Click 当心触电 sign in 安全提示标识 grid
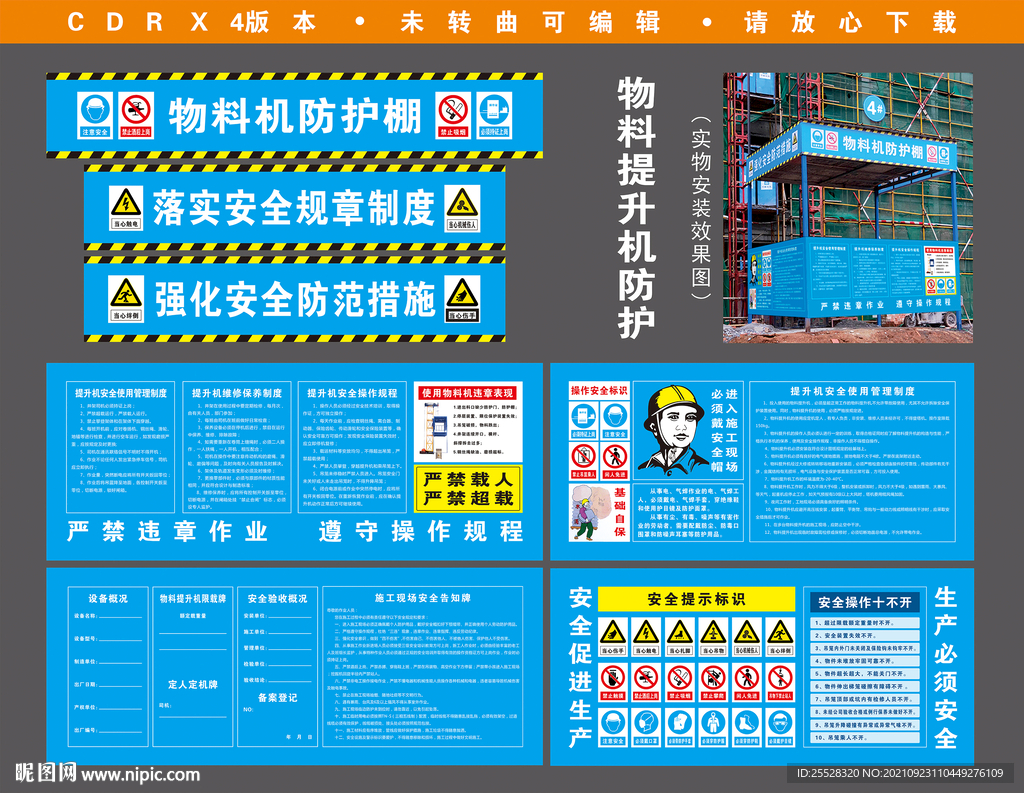Image resolution: width=1024 pixels, height=793 pixels. [646, 637]
